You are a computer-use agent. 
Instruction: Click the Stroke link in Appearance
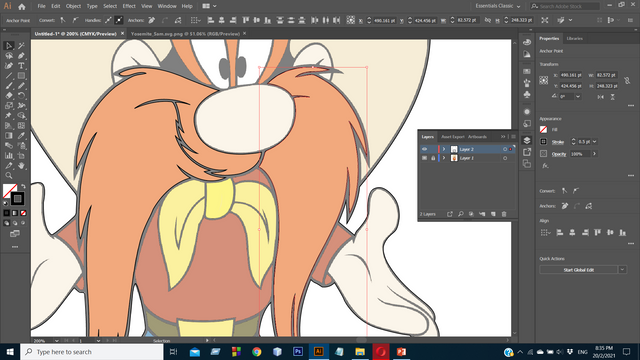558,142
